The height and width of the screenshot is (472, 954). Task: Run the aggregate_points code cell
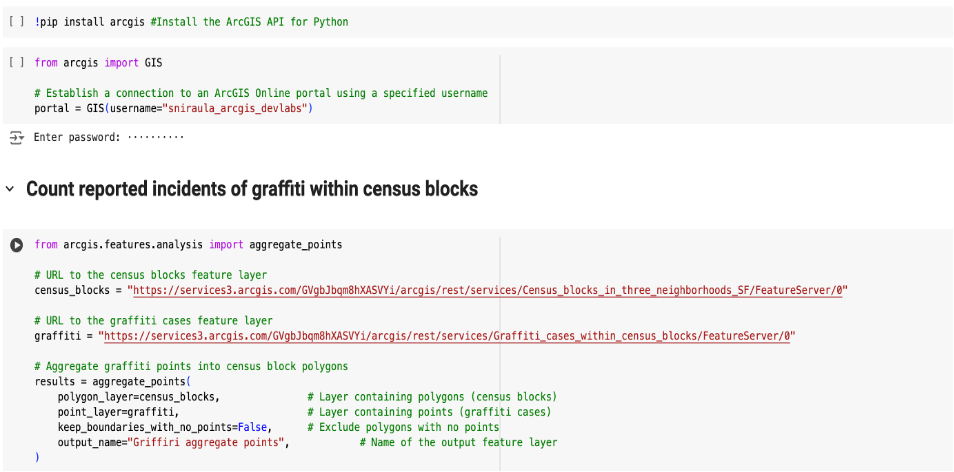[x=16, y=245]
